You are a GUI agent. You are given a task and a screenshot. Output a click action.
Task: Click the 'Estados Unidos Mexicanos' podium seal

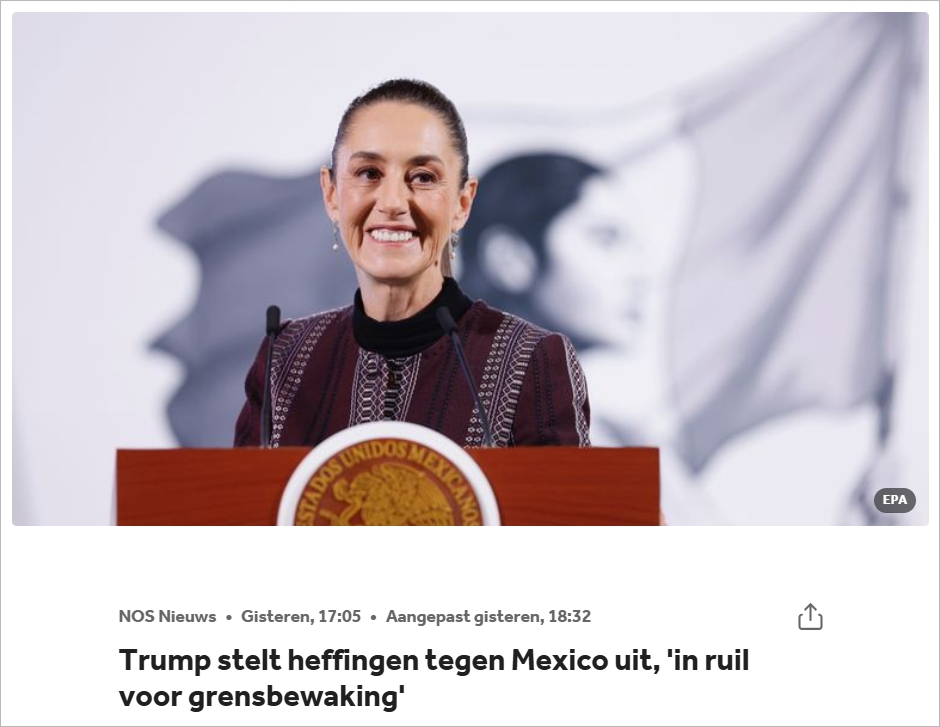[x=388, y=476]
